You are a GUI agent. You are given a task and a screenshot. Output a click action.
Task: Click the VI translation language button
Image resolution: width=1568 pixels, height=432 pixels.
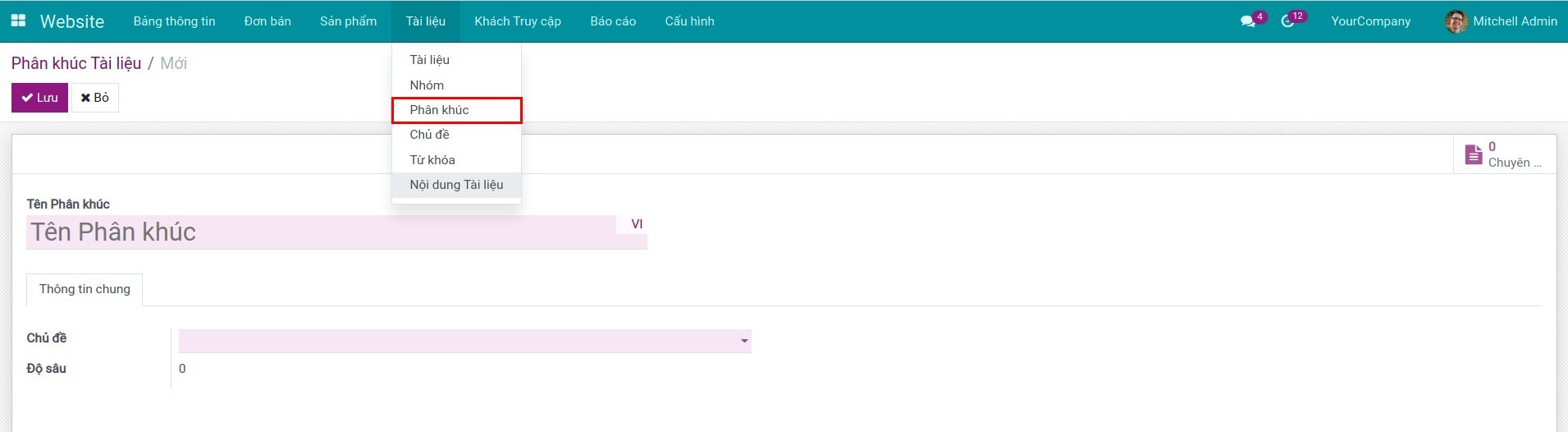pyautogui.click(x=637, y=224)
